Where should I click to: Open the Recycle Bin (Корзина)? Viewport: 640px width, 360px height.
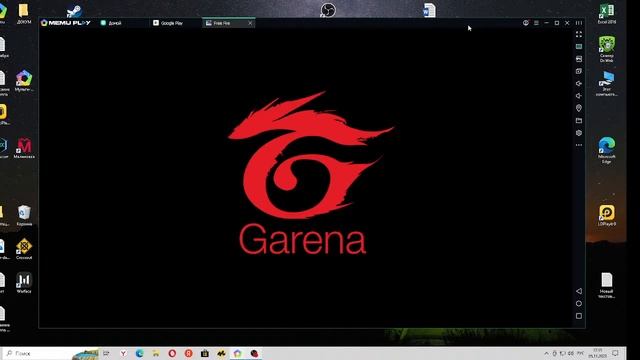24,216
